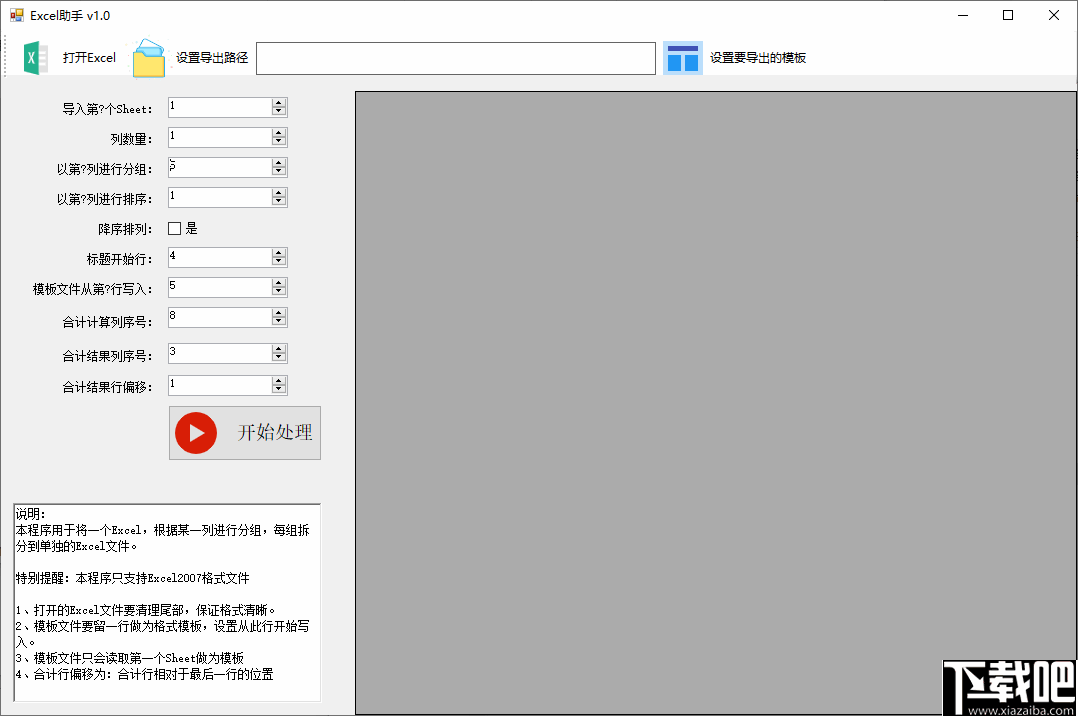Increment the 合计结果列序号 value
Screen dimensions: 1078x716
pyautogui.click(x=279, y=347)
